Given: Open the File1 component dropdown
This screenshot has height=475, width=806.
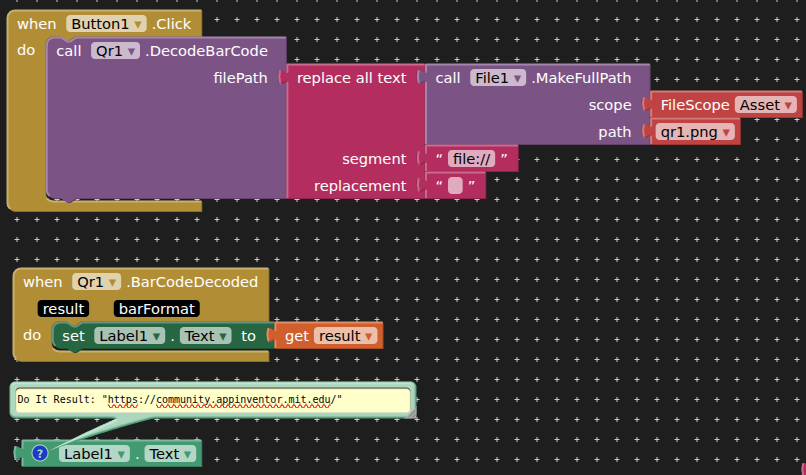Looking at the screenshot, I should pos(497,77).
